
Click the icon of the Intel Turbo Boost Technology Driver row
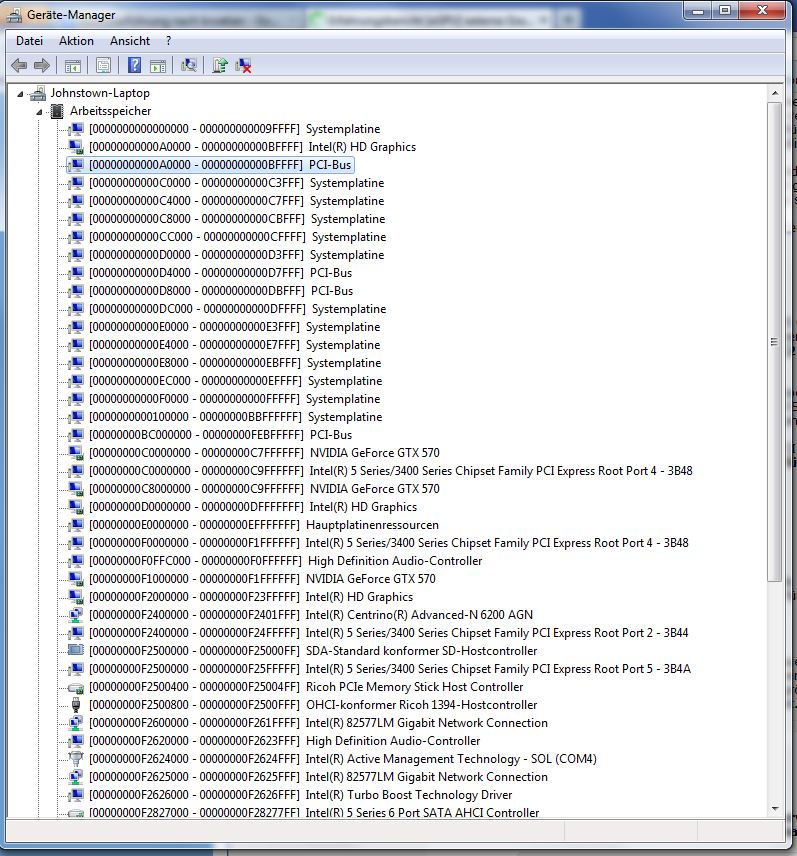[76, 795]
